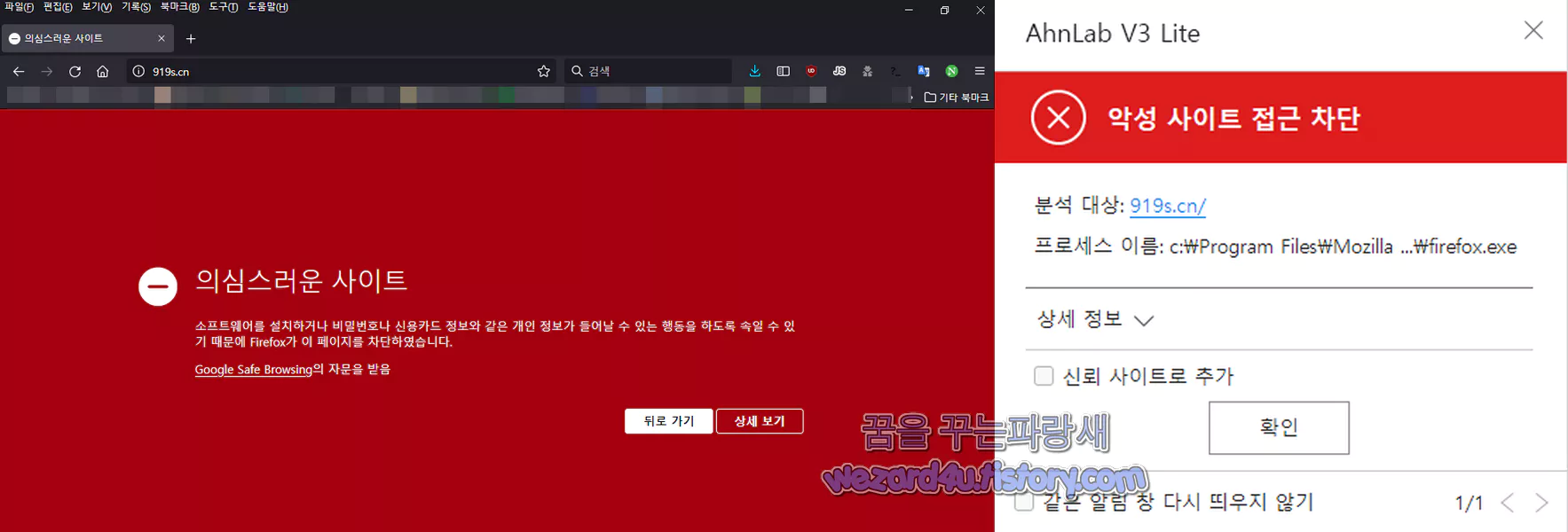Toggle the Firefox sidebar icon
Viewport: 1568px width, 532px height.
[783, 71]
